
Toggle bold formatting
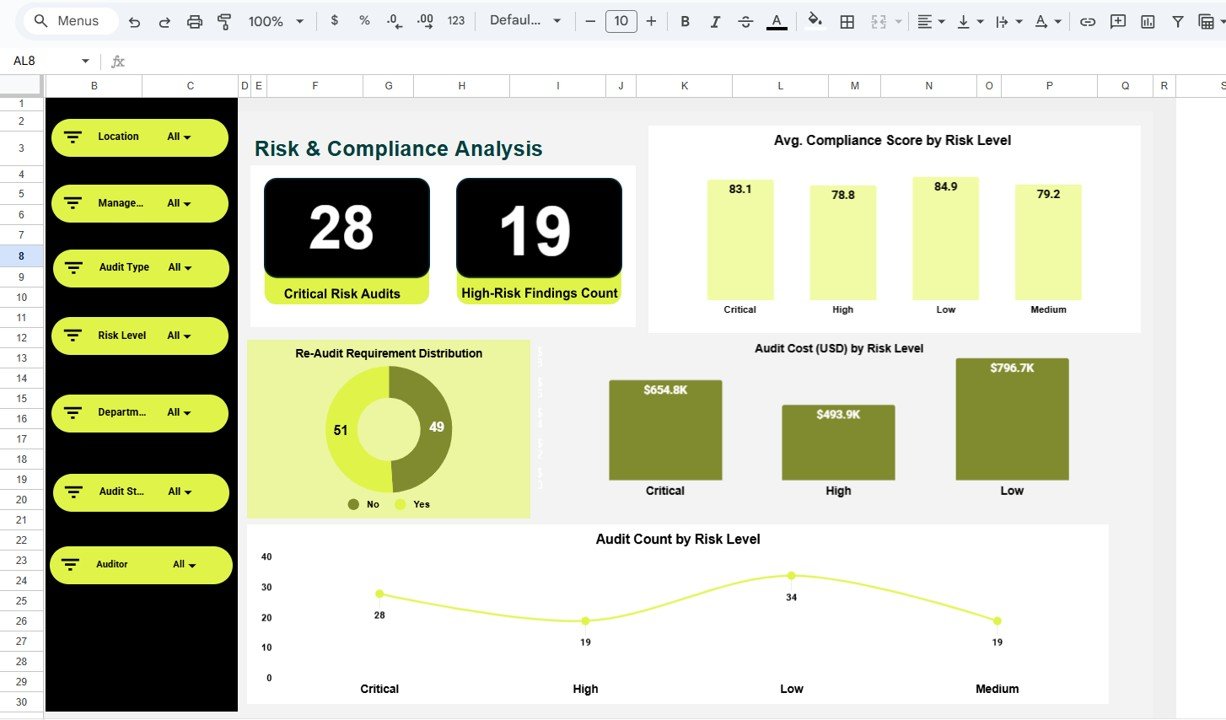coord(685,20)
